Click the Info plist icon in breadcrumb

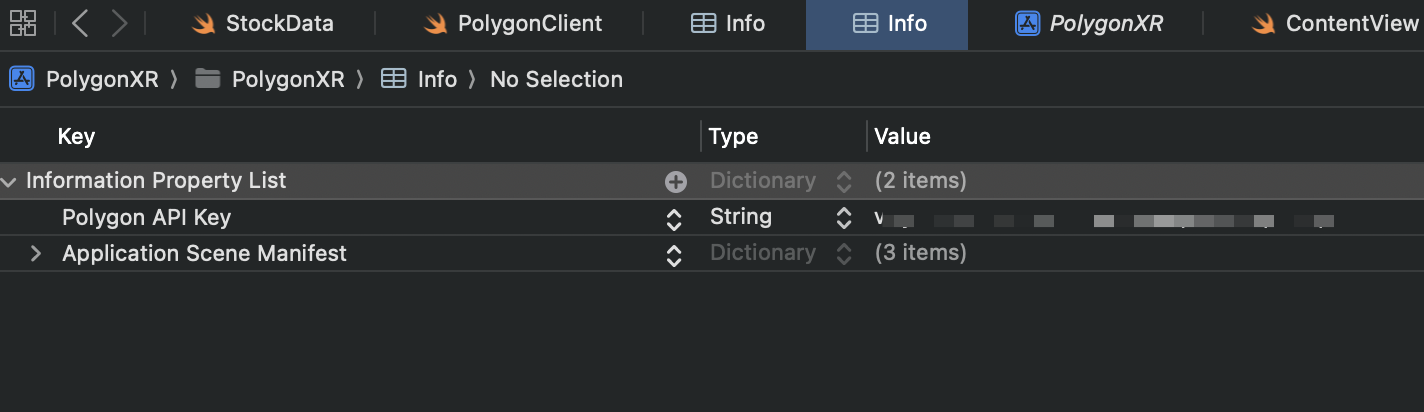point(394,79)
